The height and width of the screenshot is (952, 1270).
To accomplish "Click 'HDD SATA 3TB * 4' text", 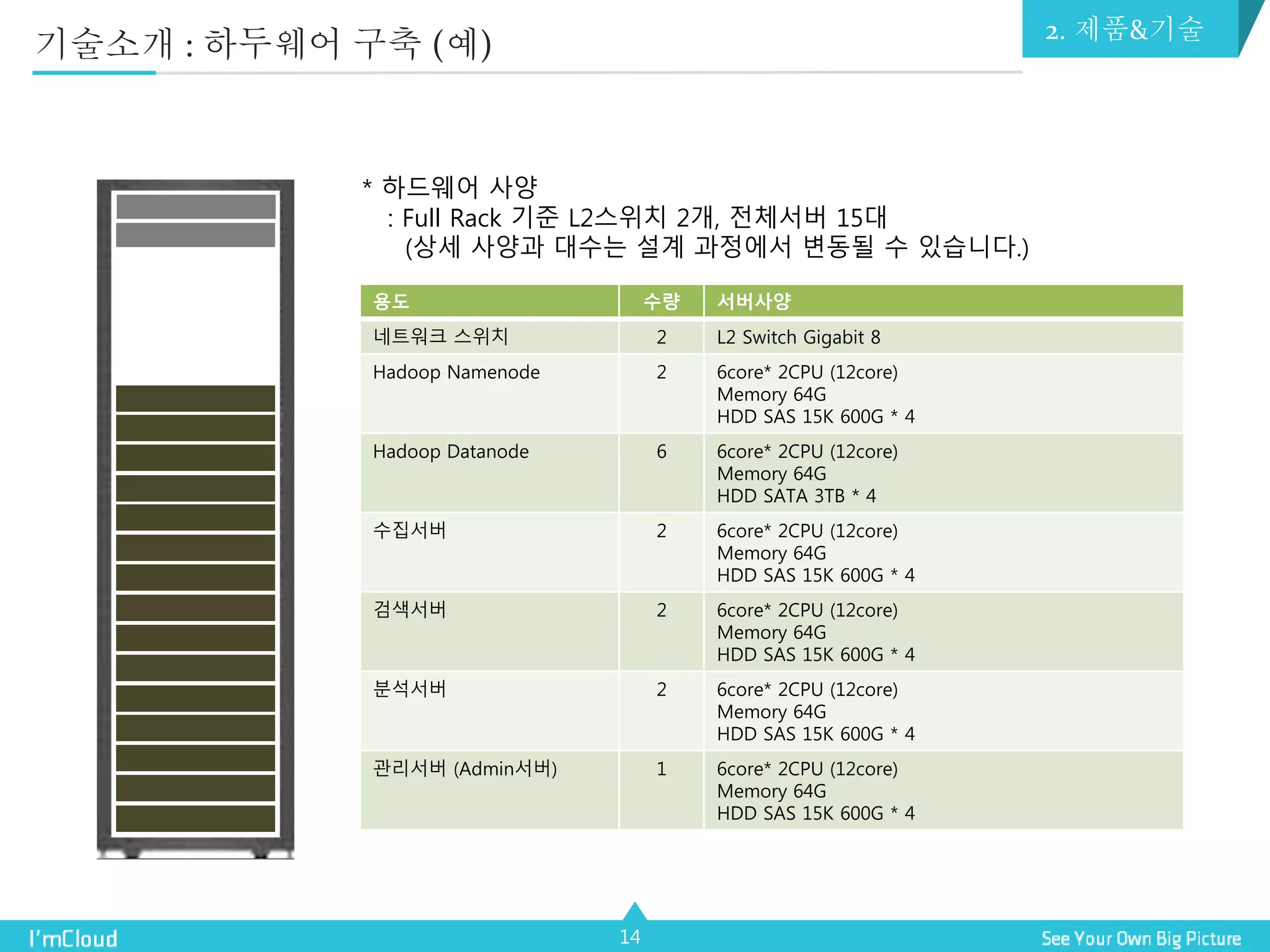I will [x=796, y=496].
